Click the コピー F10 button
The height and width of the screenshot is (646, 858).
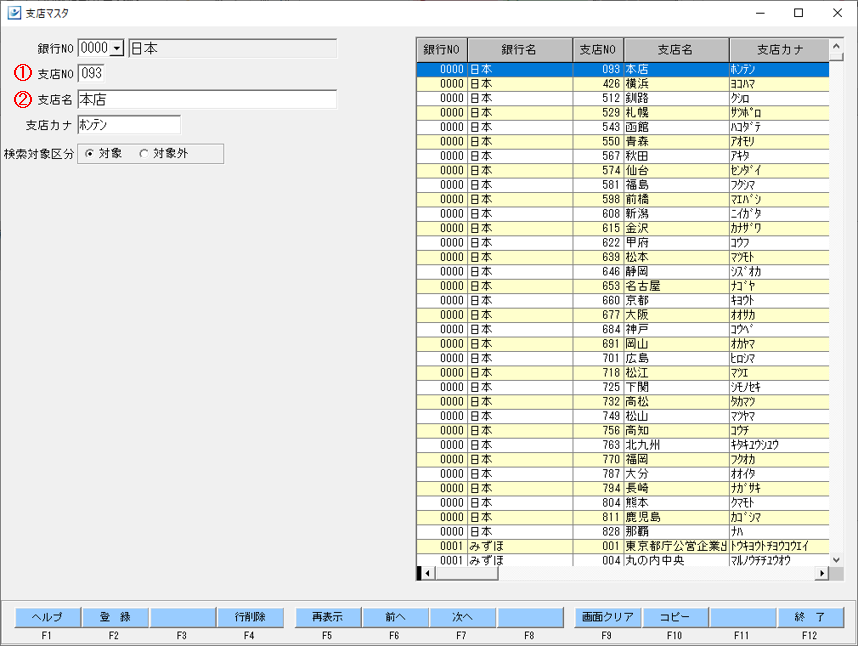[675, 617]
